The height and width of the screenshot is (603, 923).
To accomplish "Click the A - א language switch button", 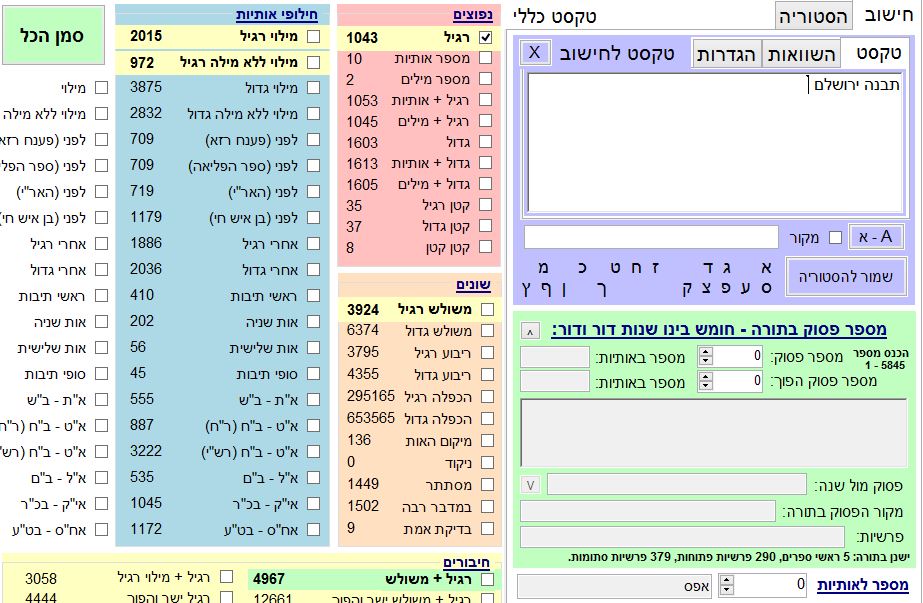I will 876,237.
